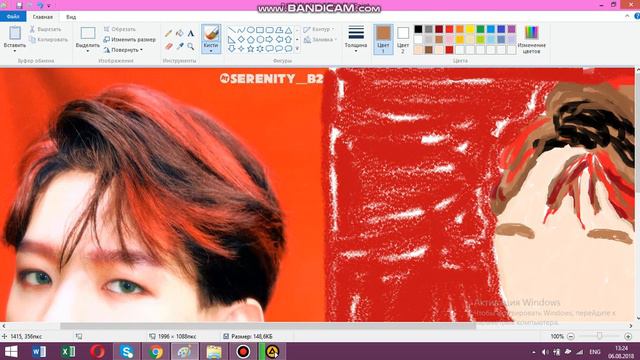The width and height of the screenshot is (640, 360).
Task: Click the zoom slider handle
Action: 599,336
